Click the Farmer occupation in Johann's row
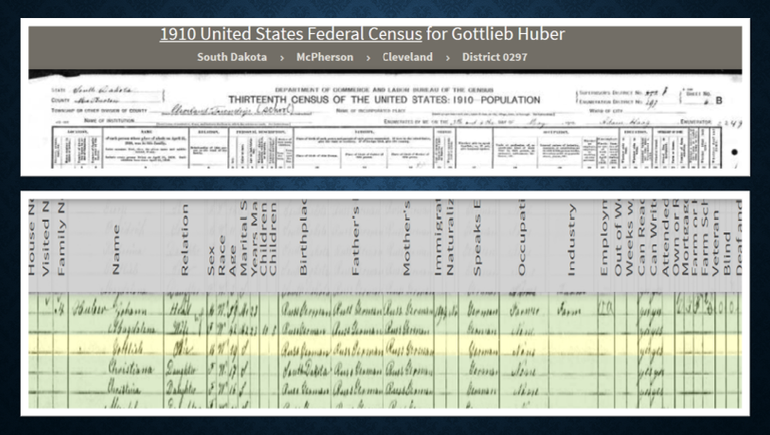This screenshot has width=770, height=435. tap(524, 311)
